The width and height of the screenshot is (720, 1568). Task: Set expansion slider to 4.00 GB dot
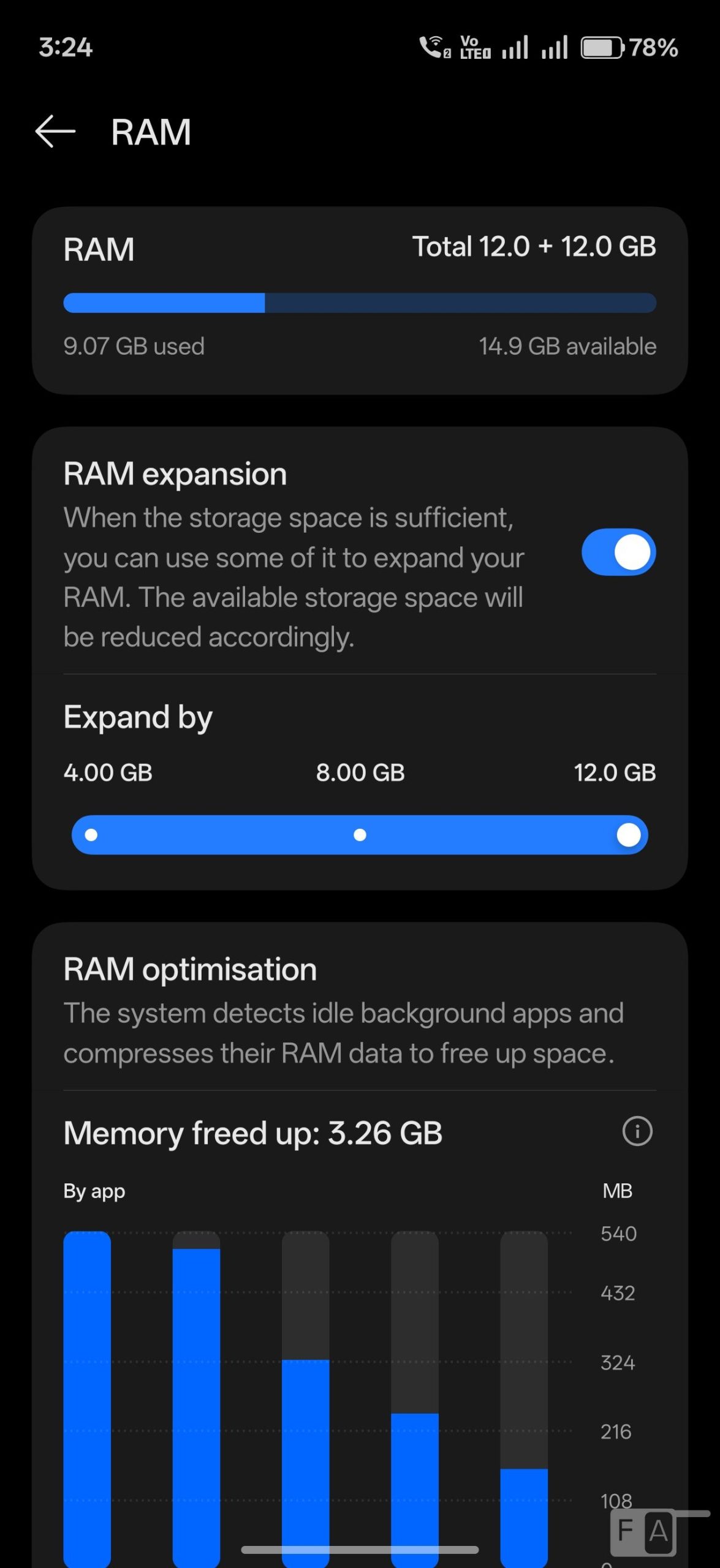(91, 835)
